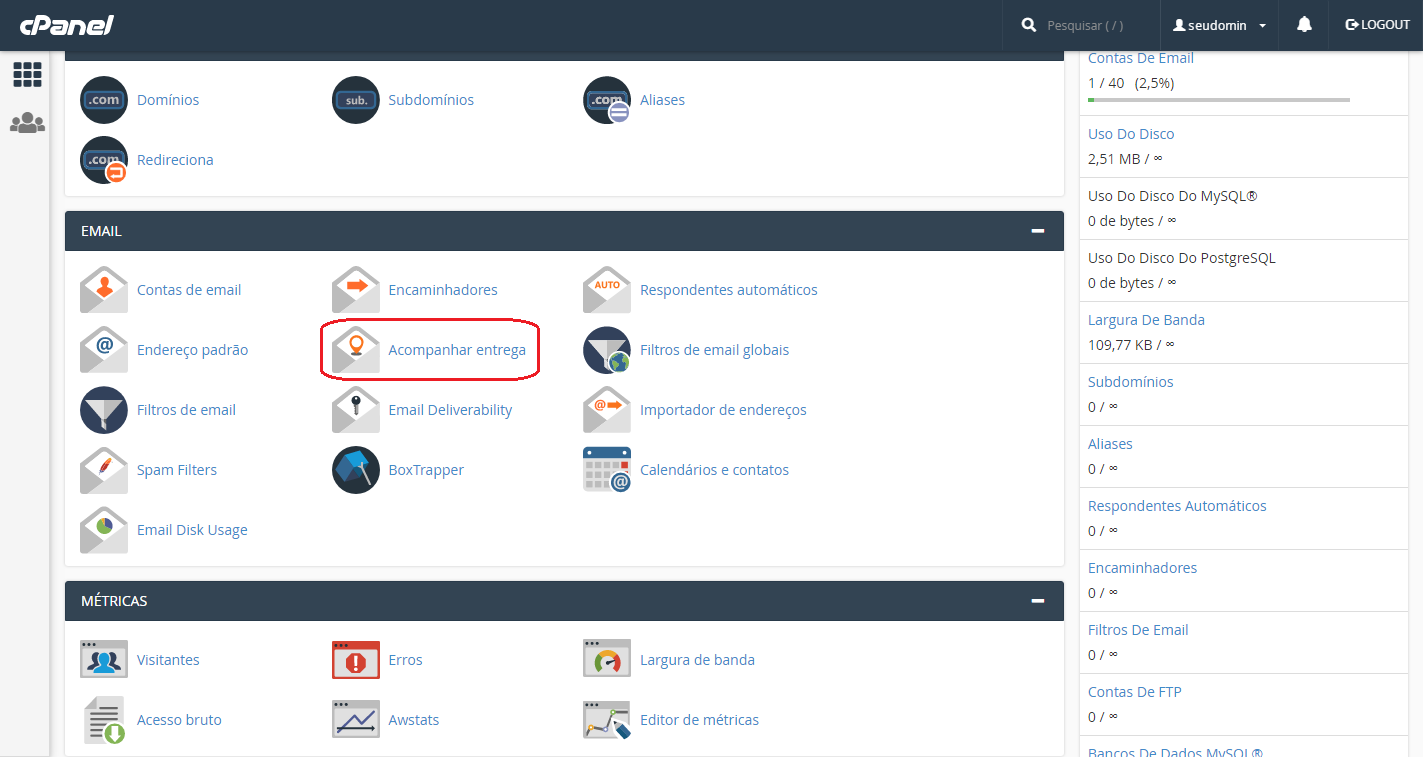1423x757 pixels.
Task: Open the Acompanhar entrega link
Action: tap(457, 350)
